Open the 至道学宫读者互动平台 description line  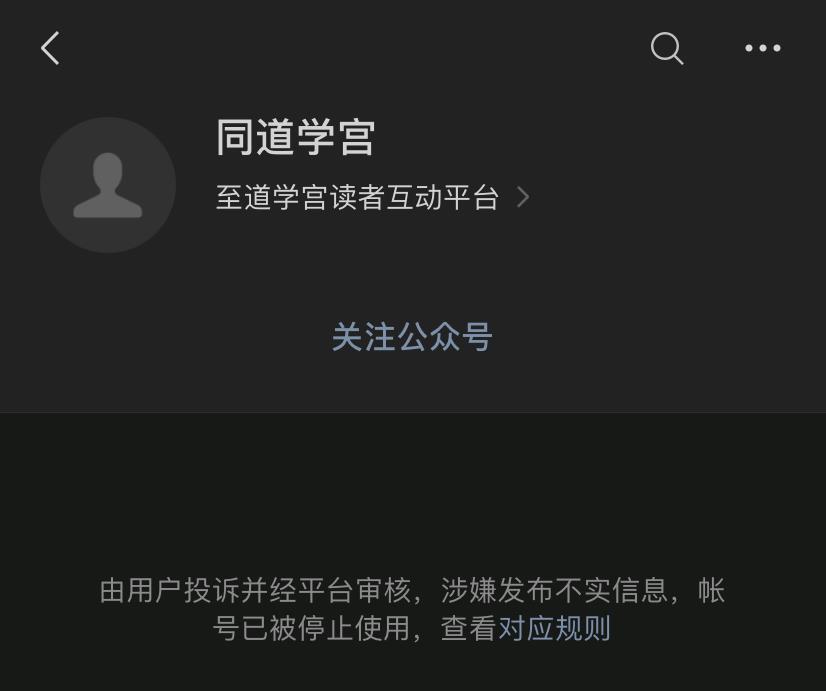pos(357,198)
